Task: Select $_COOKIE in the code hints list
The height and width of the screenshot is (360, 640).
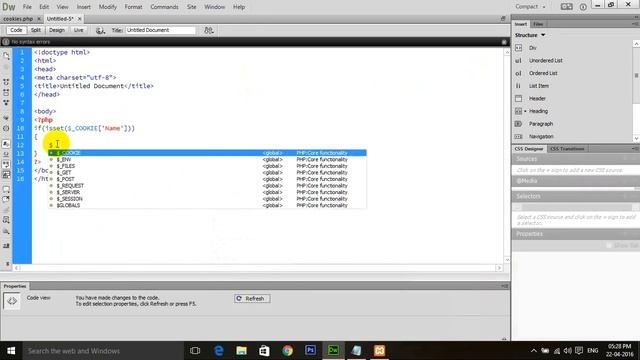Action: point(207,153)
